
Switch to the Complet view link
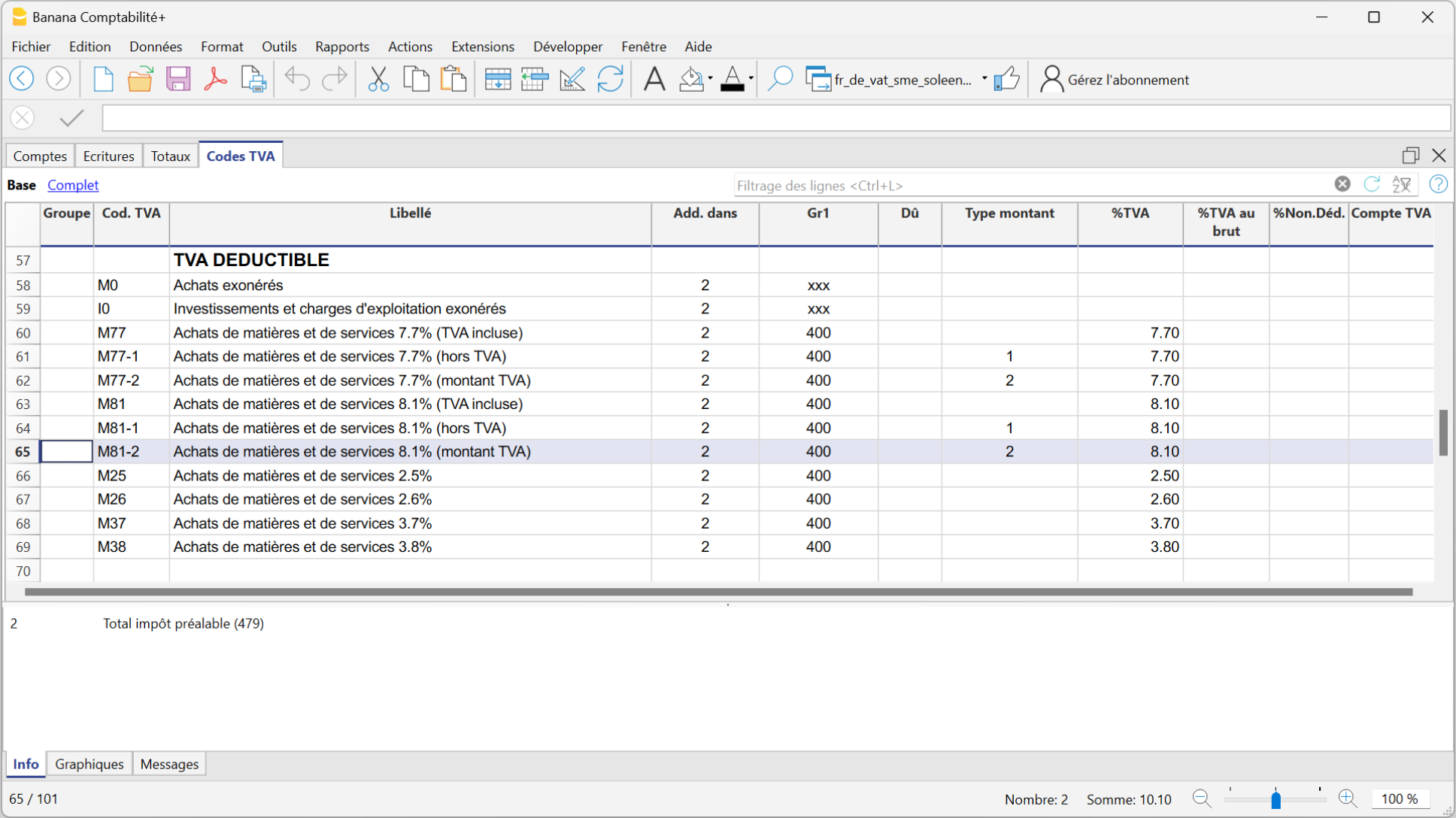pos(73,185)
